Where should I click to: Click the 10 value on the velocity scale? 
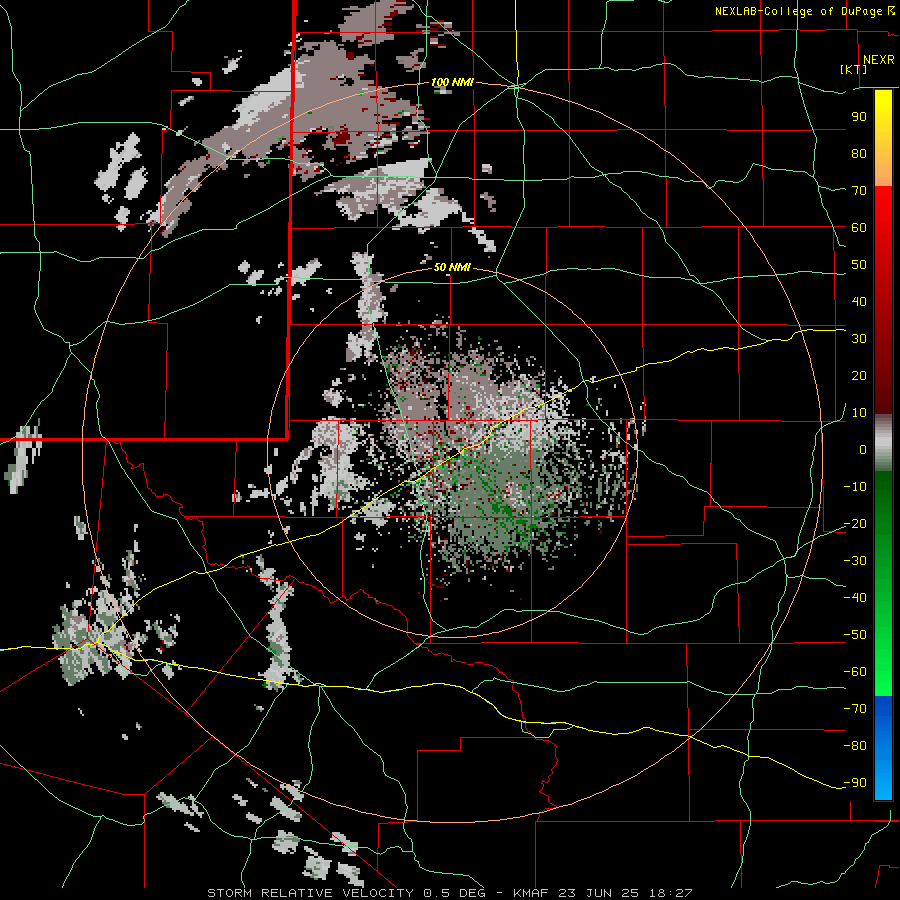click(859, 413)
